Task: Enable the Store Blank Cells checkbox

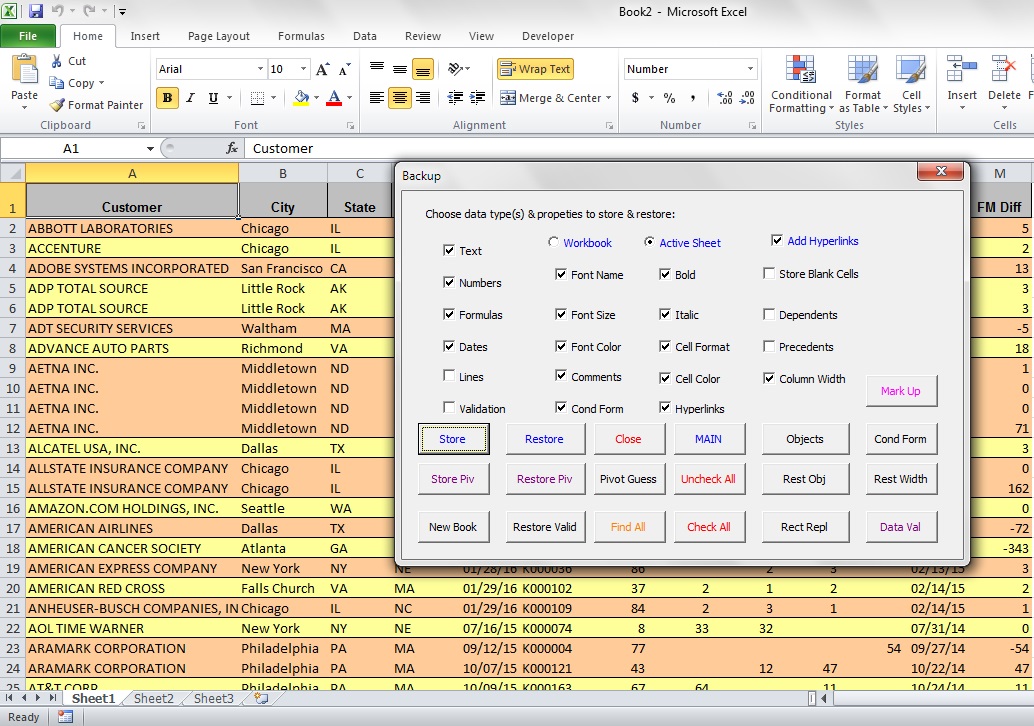Action: point(769,273)
